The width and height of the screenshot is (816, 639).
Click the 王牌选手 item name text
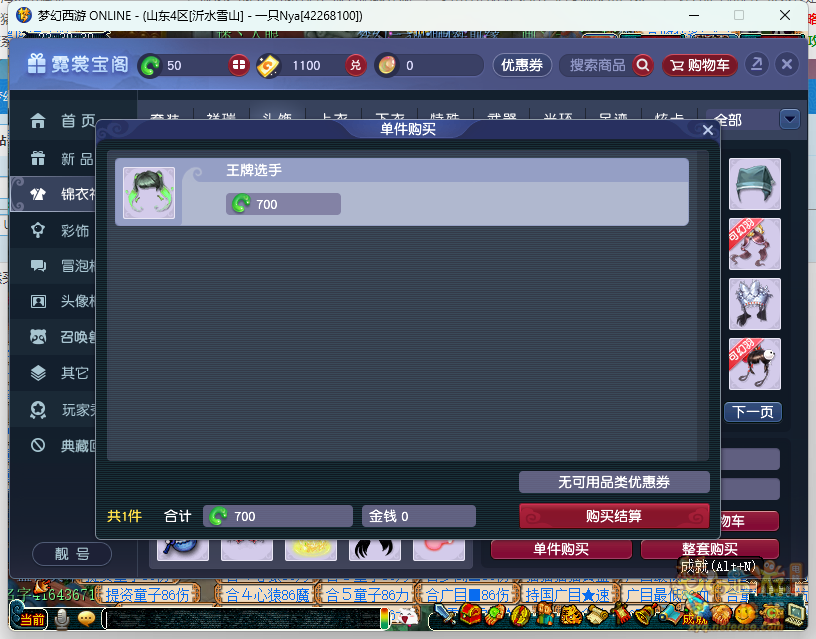click(x=254, y=170)
